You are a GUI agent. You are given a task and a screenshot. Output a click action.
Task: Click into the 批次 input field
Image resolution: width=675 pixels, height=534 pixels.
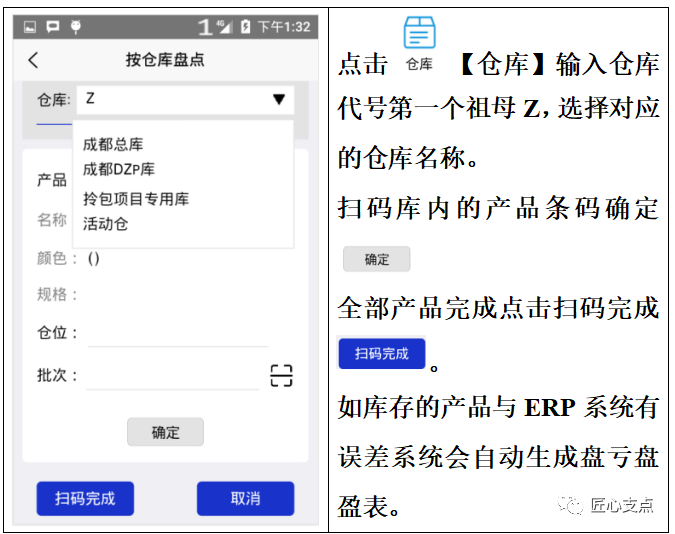(x=172, y=376)
